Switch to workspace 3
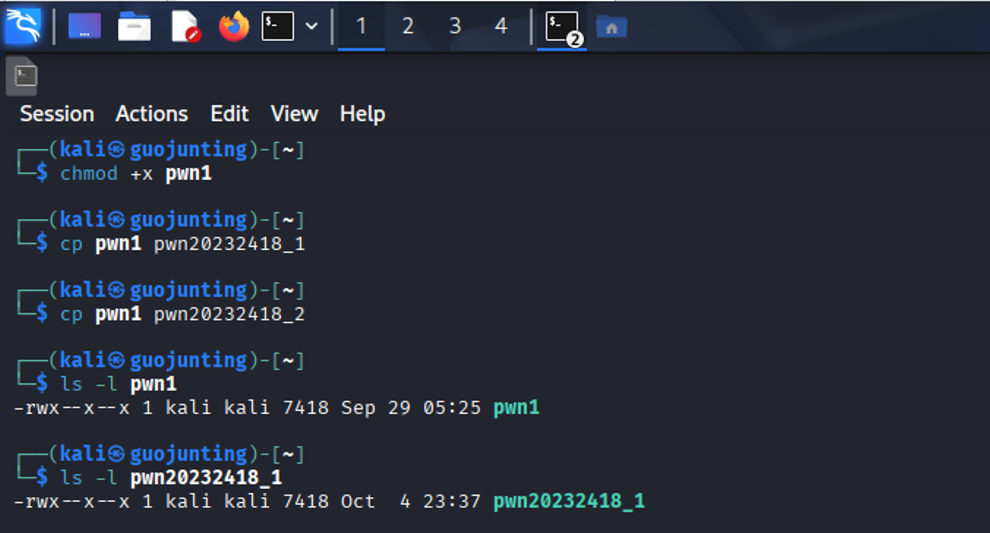This screenshot has height=533, width=990. click(x=455, y=27)
